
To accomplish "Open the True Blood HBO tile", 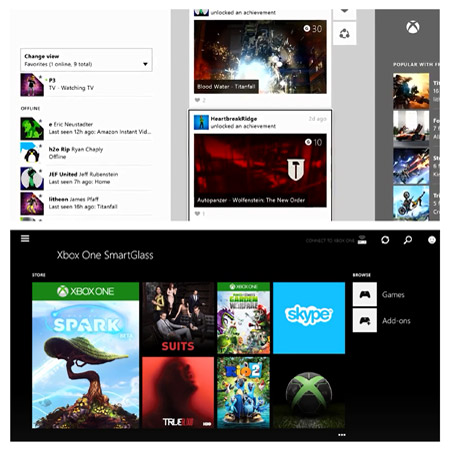I will click(178, 393).
